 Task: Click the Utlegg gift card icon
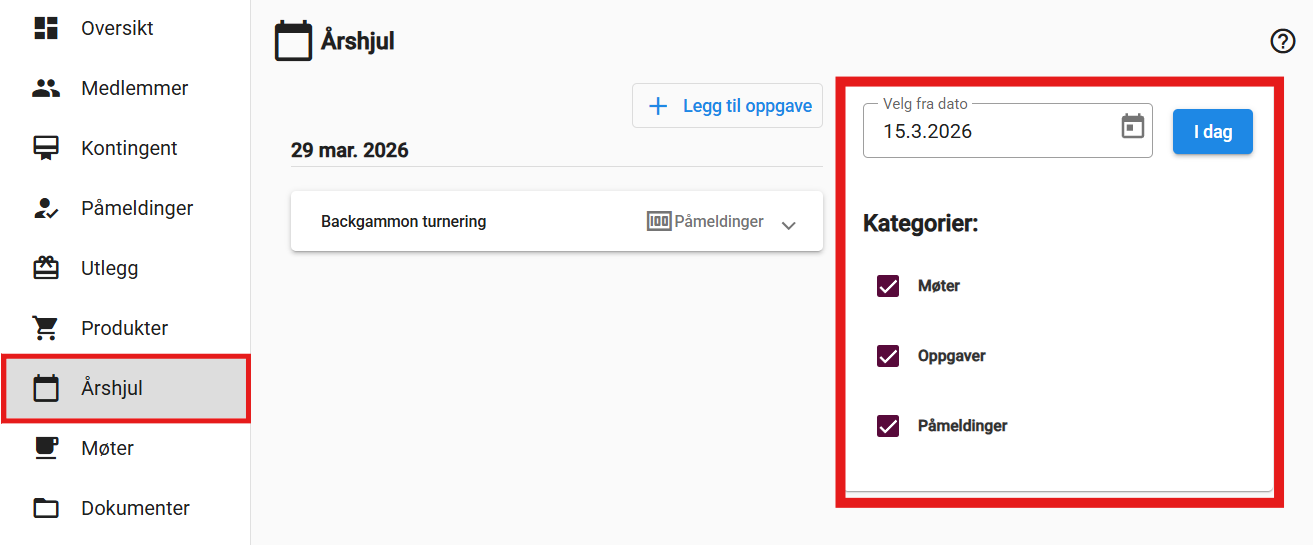point(46,268)
